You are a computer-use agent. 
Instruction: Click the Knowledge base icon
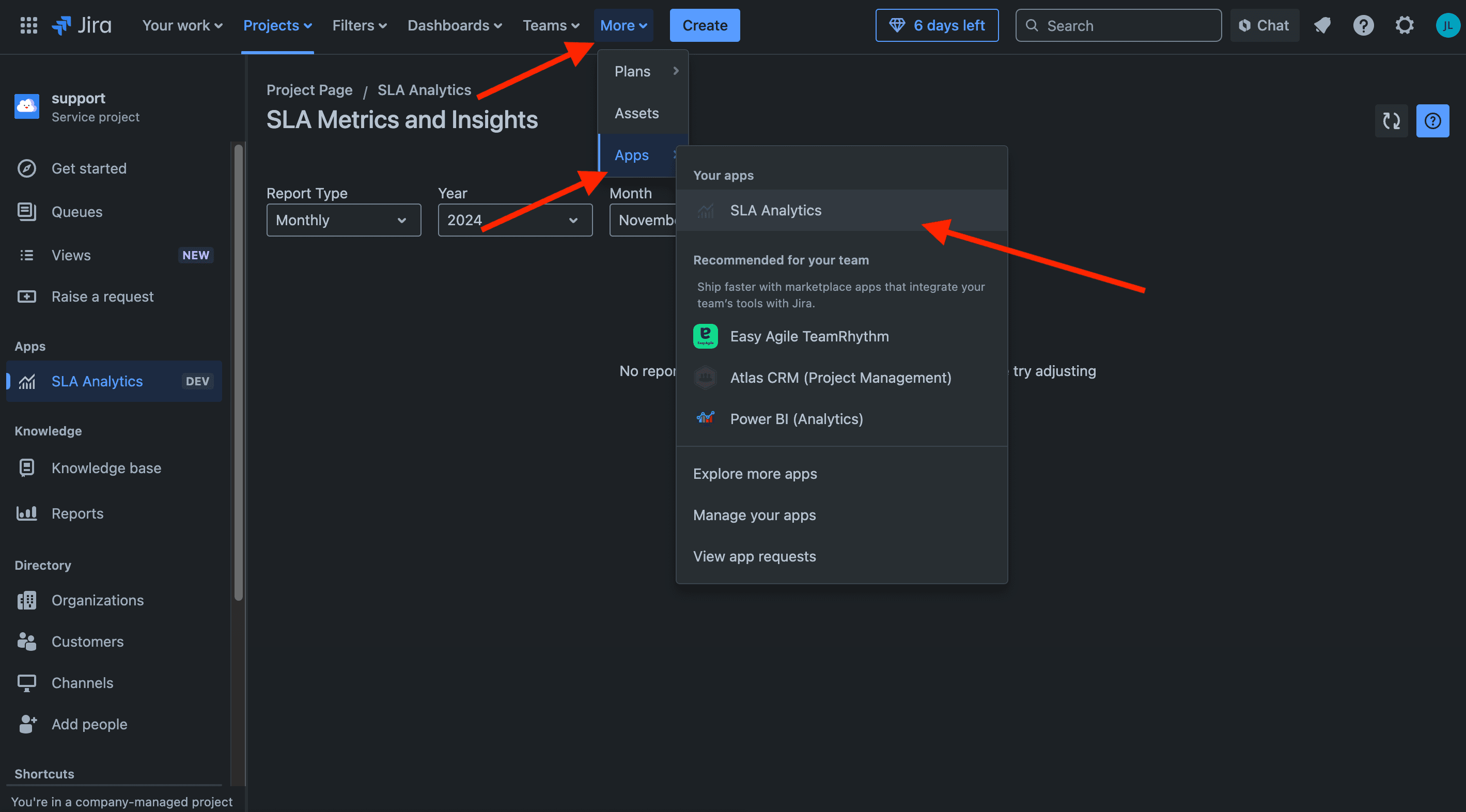click(27, 468)
